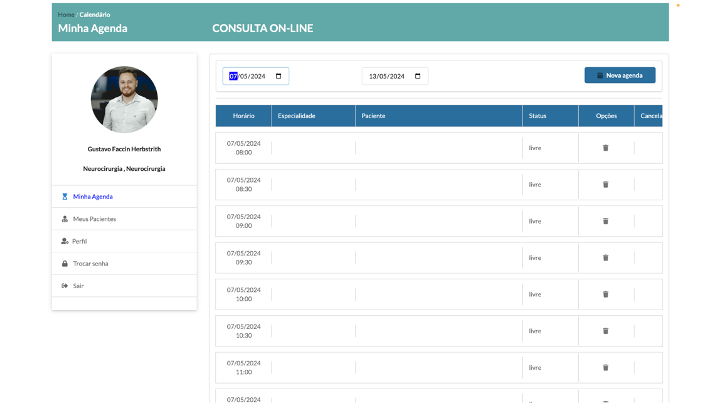Image resolution: width=720 pixels, height=405 pixels.
Task: Open calendar picker for end date 13/05/2024
Action: point(418,76)
